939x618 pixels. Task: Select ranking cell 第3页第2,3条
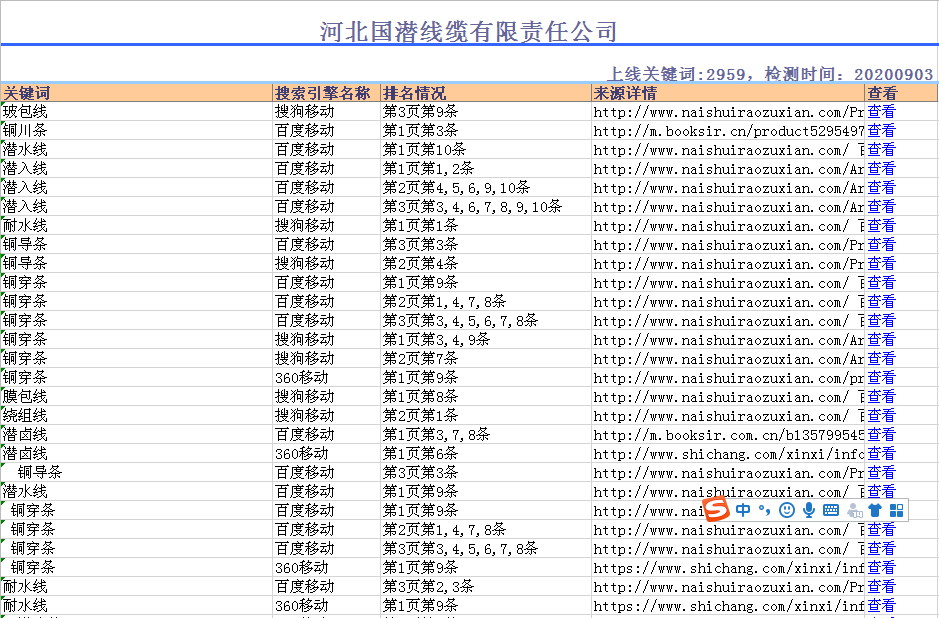(x=486, y=586)
